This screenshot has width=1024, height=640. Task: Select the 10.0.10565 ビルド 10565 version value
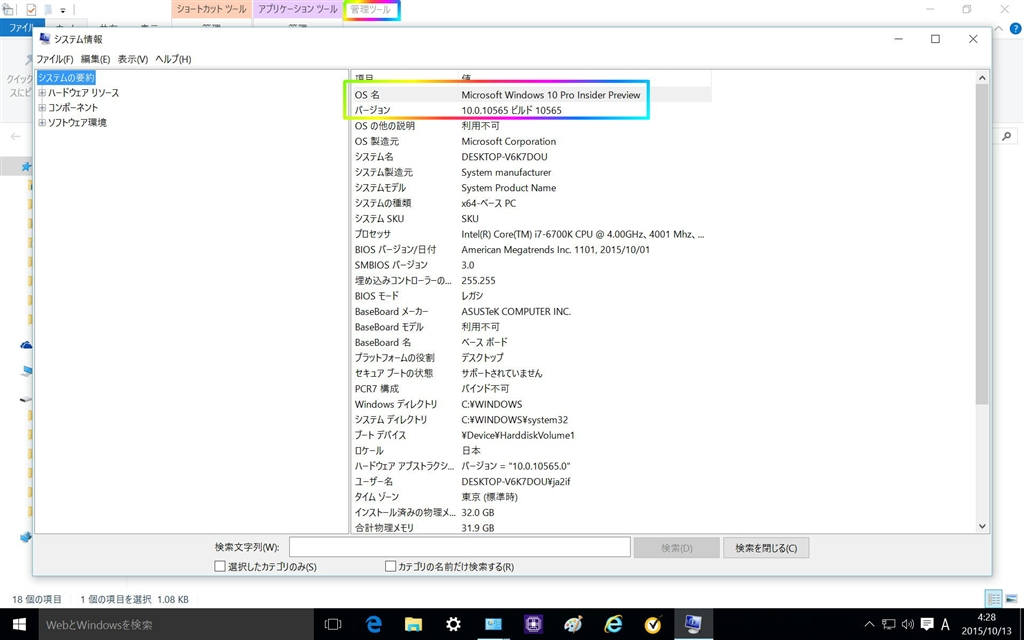pyautogui.click(x=511, y=110)
